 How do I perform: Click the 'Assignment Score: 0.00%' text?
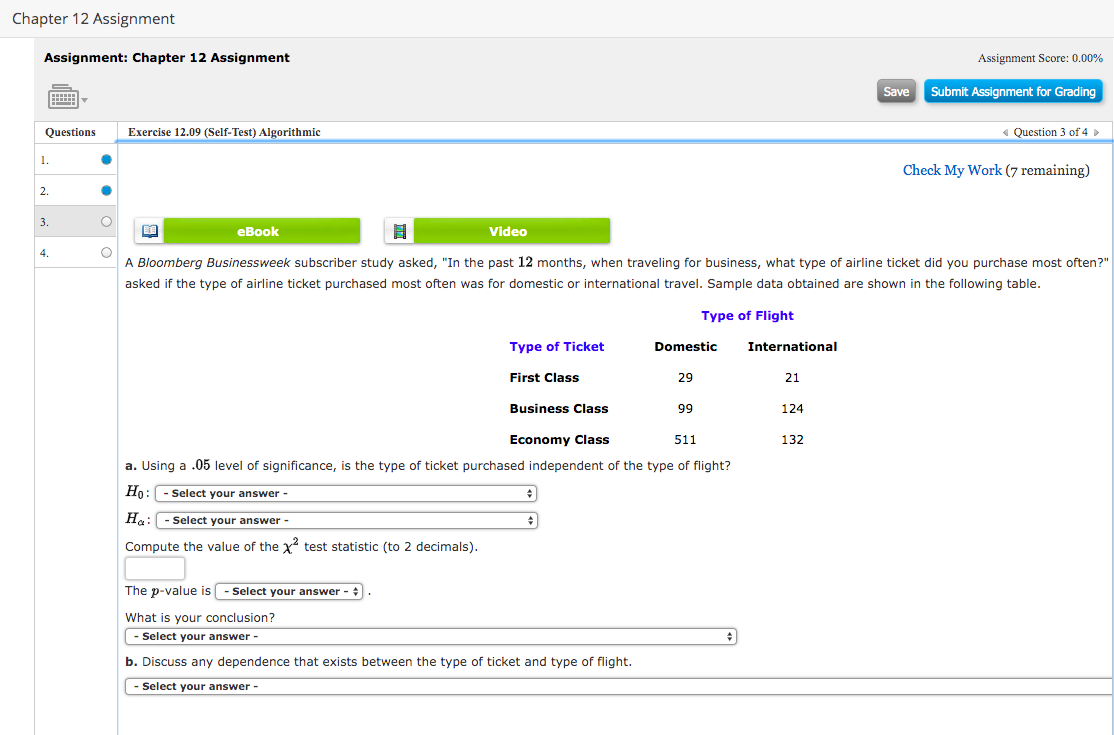click(1040, 58)
